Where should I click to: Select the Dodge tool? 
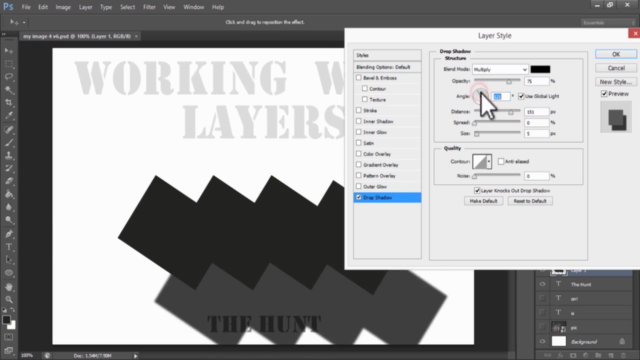click(x=9, y=220)
